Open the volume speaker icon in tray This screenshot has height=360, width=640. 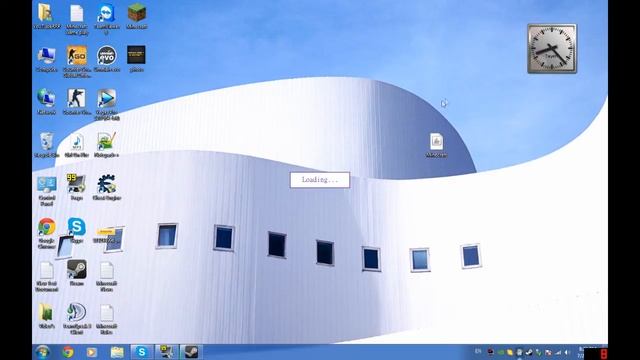click(x=567, y=352)
